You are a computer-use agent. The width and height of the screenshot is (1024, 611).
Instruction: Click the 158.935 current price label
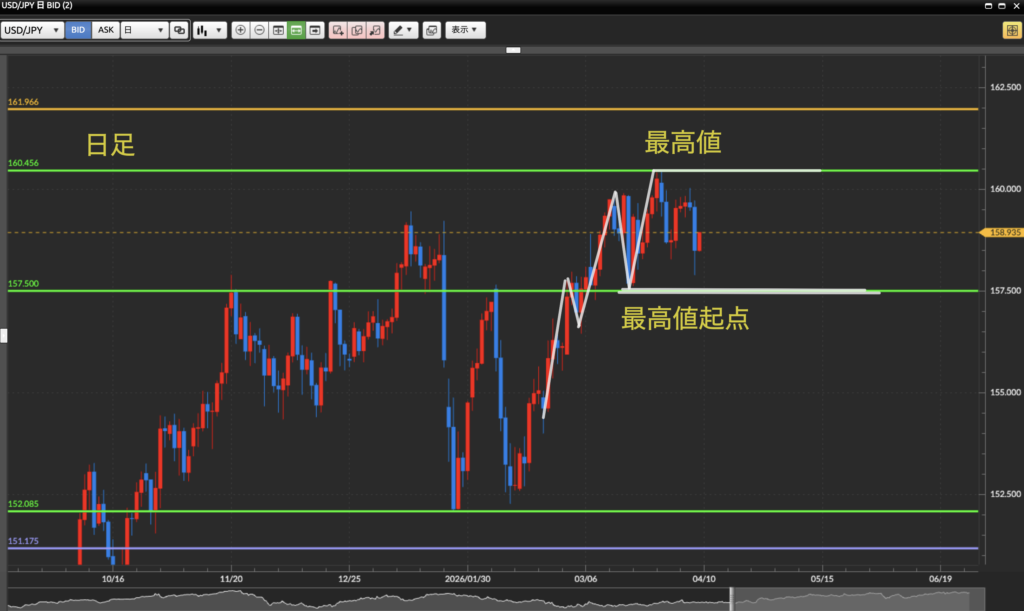pos(1003,233)
